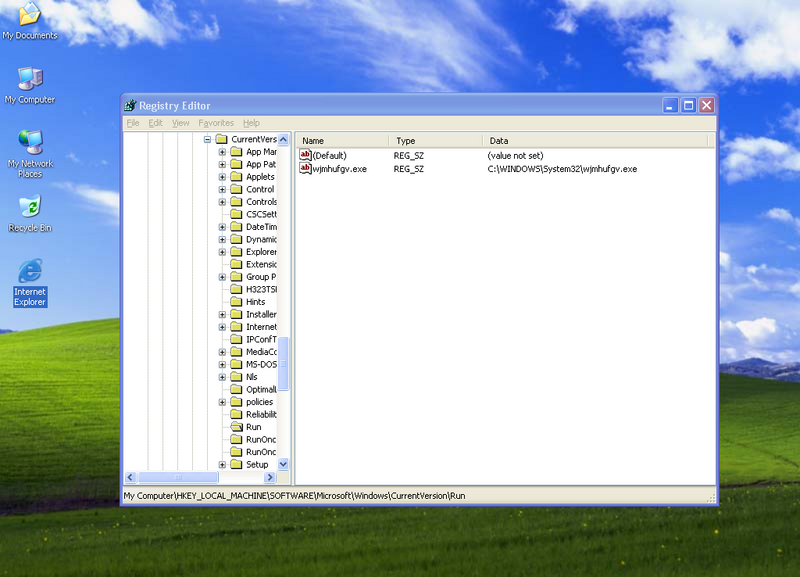Click the Registry Editor title bar icon
Image resolution: width=800 pixels, height=577 pixels.
[x=131, y=106]
